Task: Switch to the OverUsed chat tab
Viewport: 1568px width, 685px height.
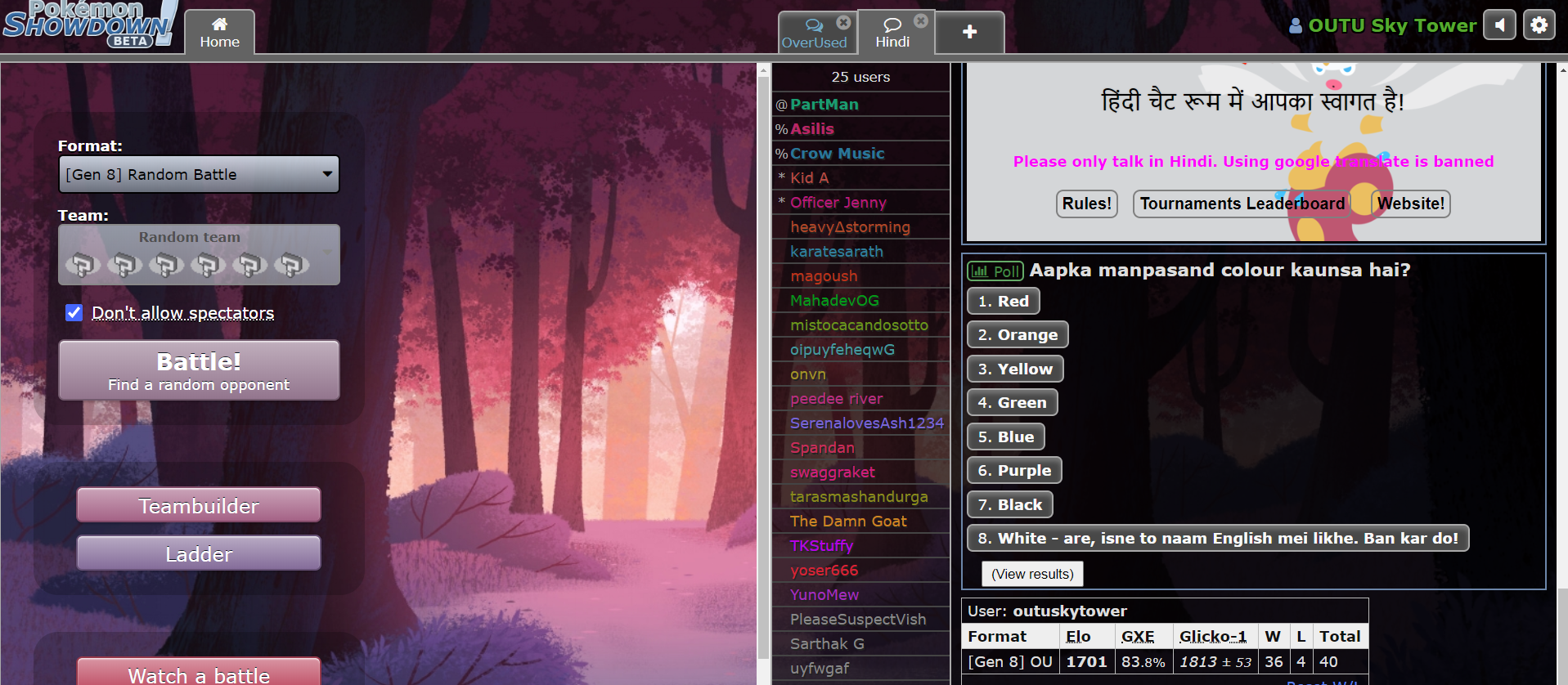Action: click(814, 34)
